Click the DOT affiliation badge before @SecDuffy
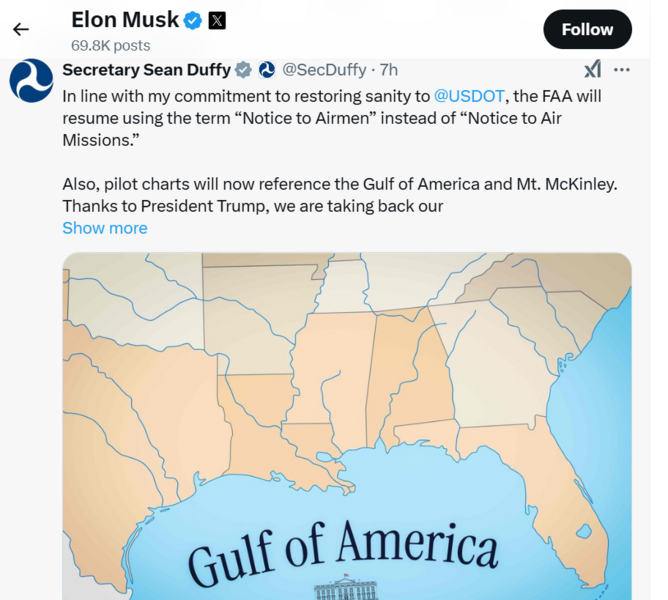 [x=266, y=70]
